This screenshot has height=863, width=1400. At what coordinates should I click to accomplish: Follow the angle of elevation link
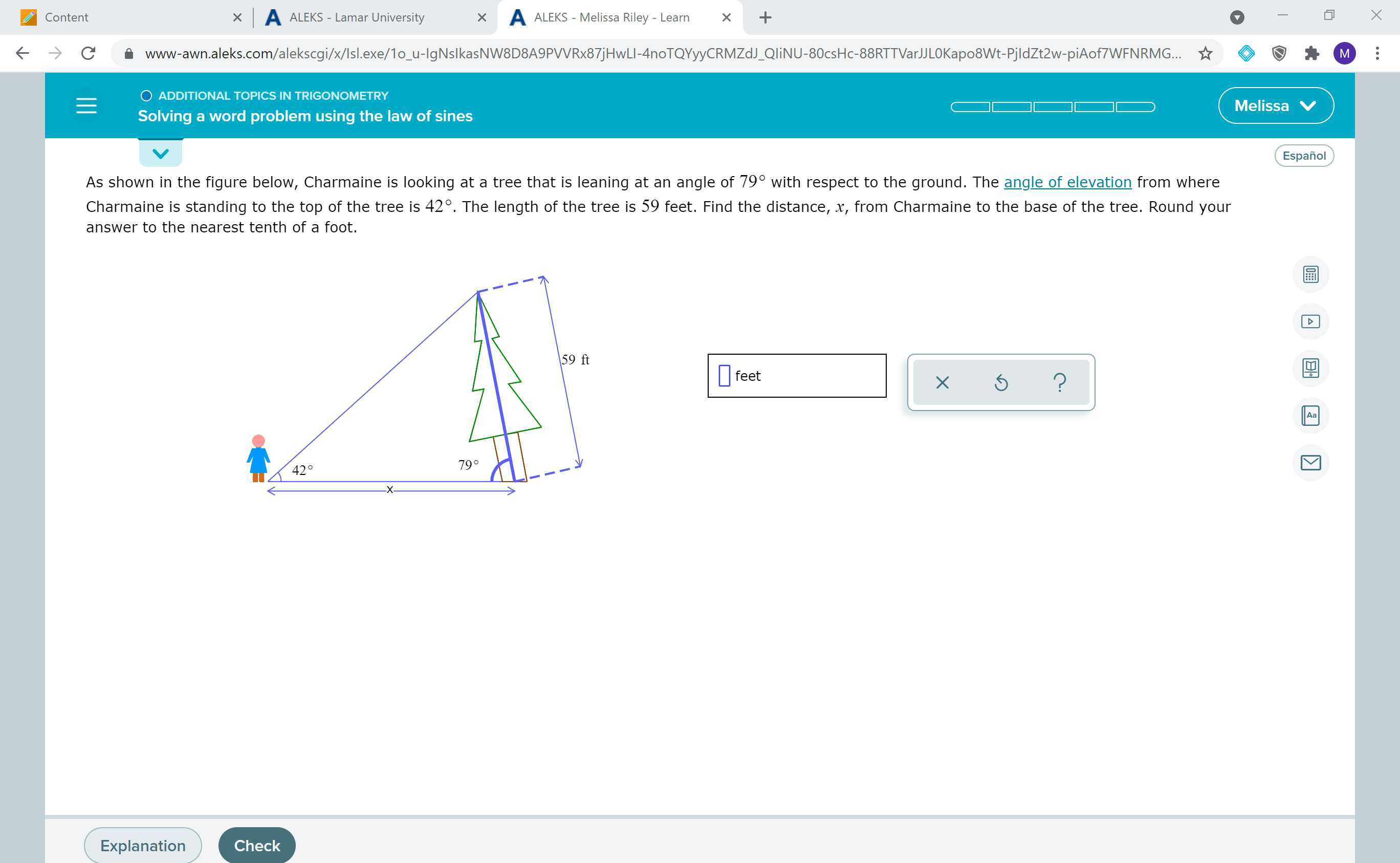click(x=1067, y=182)
